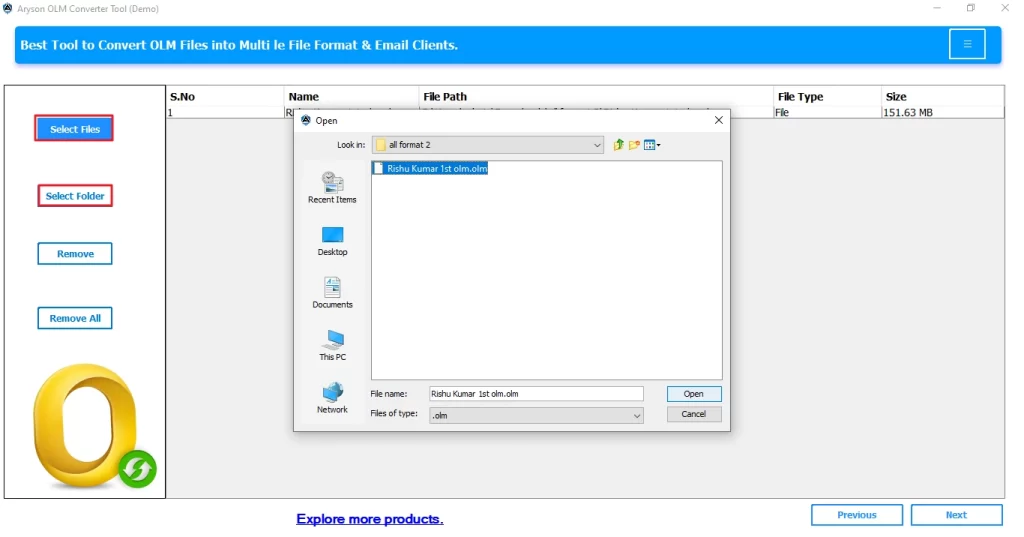Select the Rishu Kumar 1st olm.olm file

tap(430, 169)
